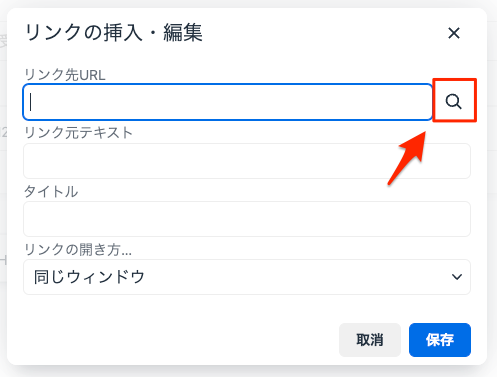Open the 同じウィンドウ dropdown
This screenshot has width=497, height=377.
247,277
